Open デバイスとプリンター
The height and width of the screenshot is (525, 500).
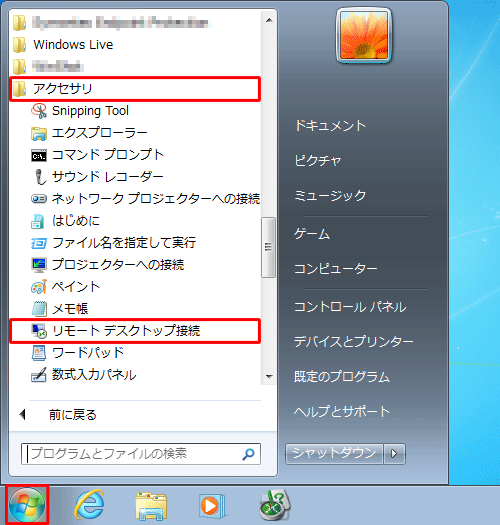tap(354, 342)
